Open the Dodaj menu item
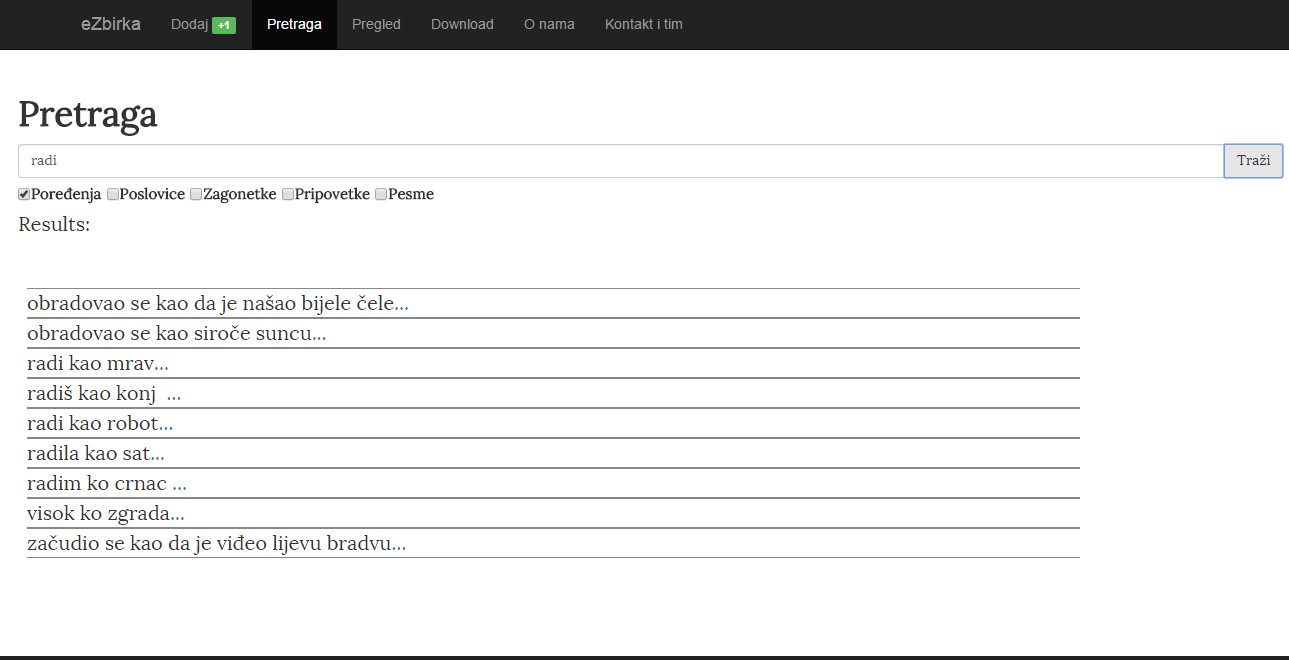 (x=189, y=24)
